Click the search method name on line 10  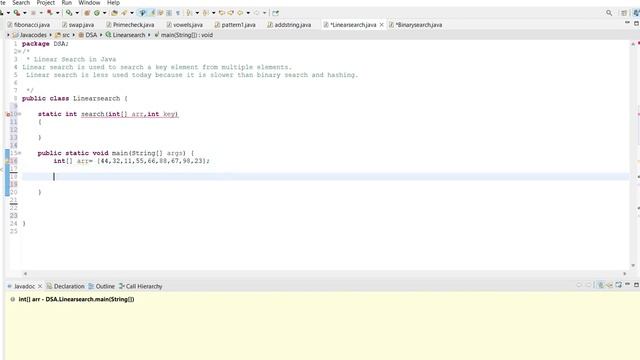[x=92, y=114]
